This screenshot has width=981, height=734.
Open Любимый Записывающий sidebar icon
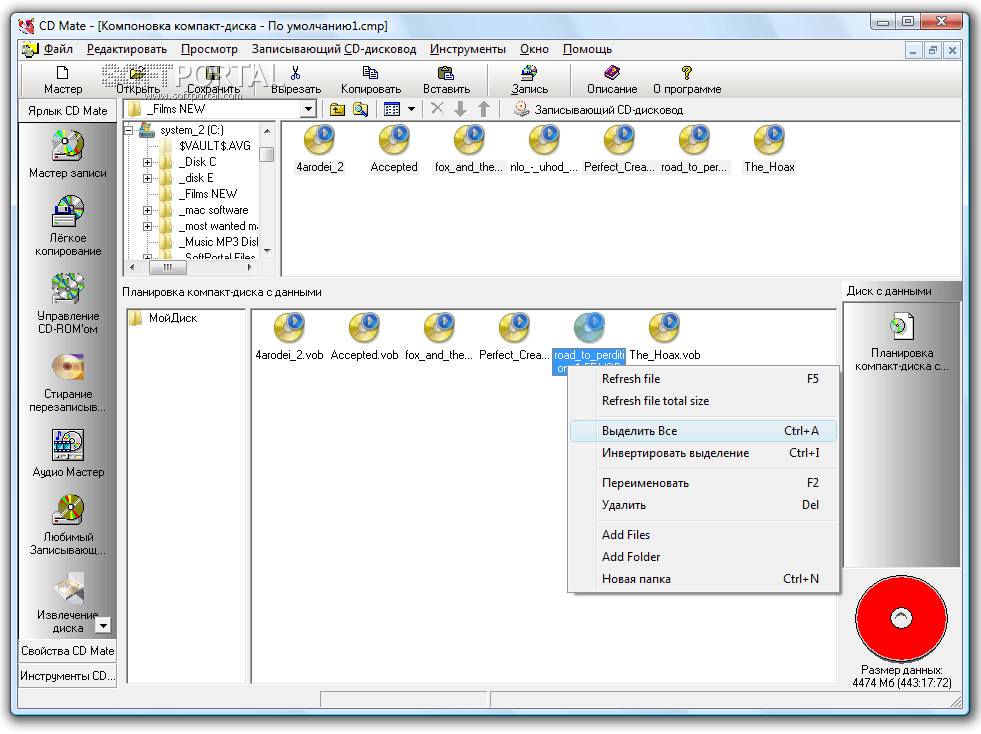click(68, 510)
